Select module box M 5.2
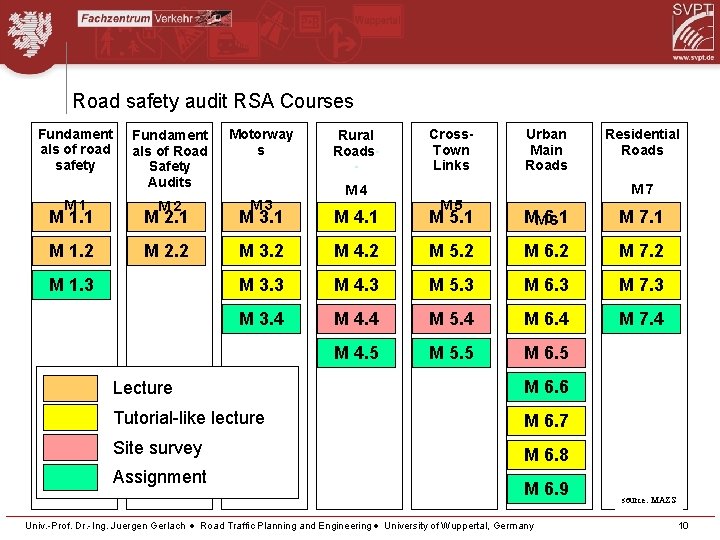720x540 pixels. [451, 251]
